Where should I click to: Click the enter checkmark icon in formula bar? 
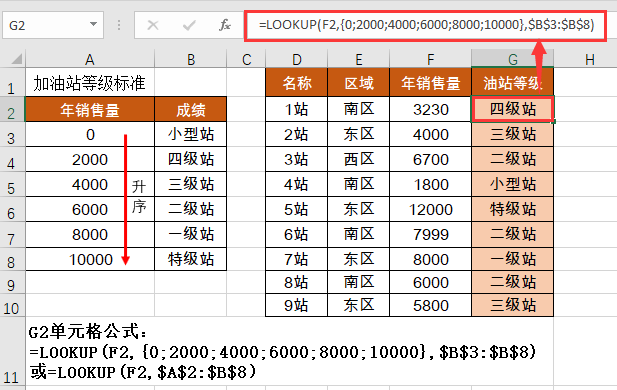tap(189, 26)
